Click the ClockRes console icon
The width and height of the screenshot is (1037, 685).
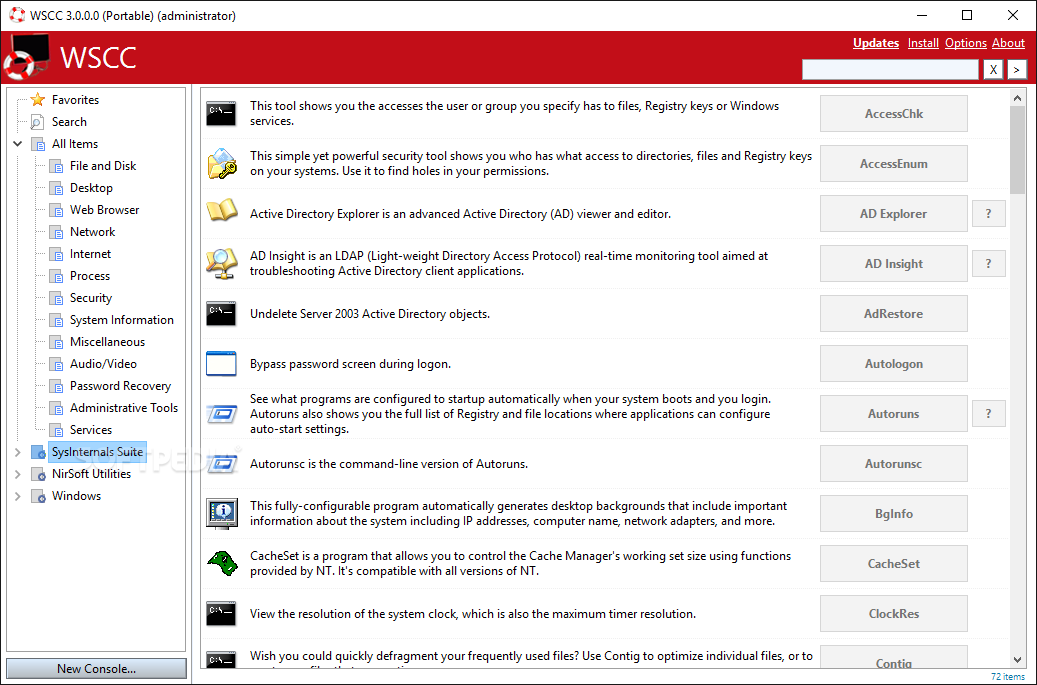[x=221, y=614]
